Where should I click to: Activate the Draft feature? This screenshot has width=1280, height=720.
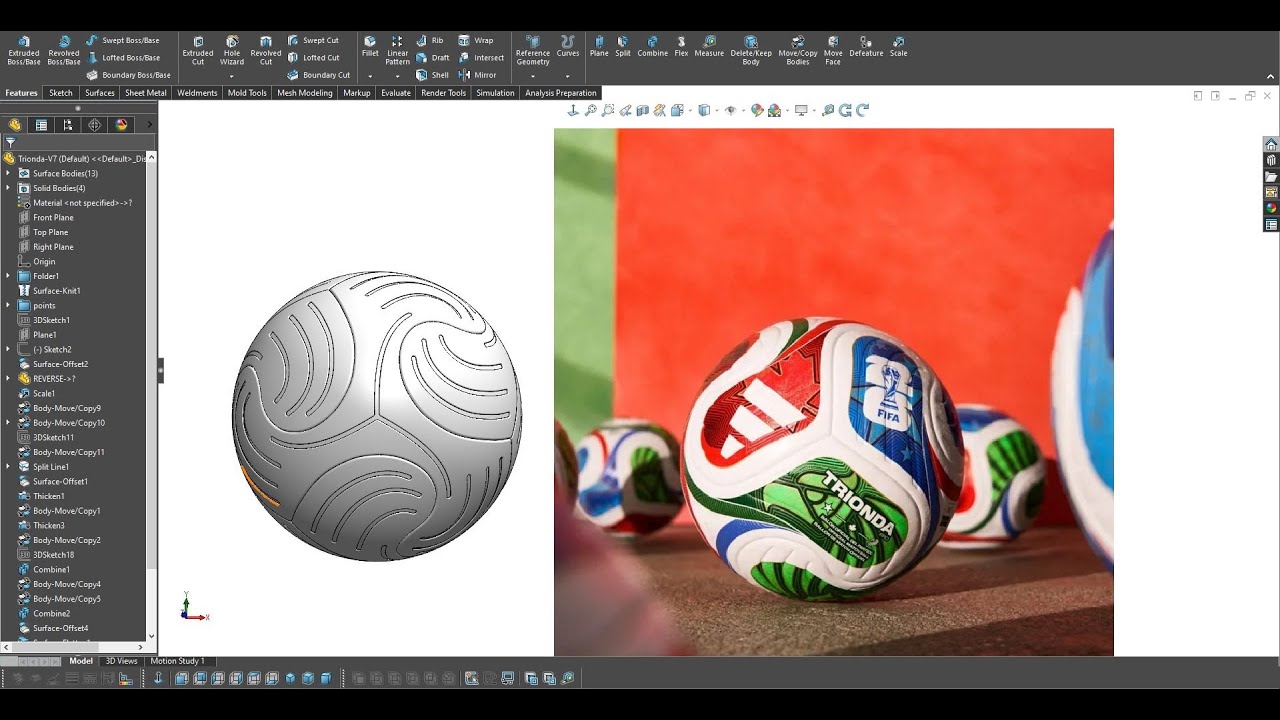[x=433, y=57]
